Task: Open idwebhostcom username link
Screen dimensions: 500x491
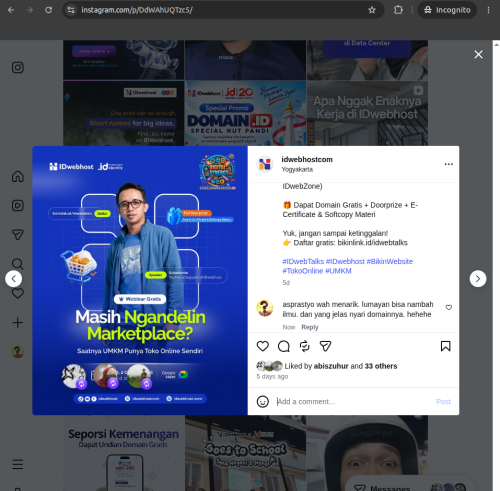Action: [307, 160]
